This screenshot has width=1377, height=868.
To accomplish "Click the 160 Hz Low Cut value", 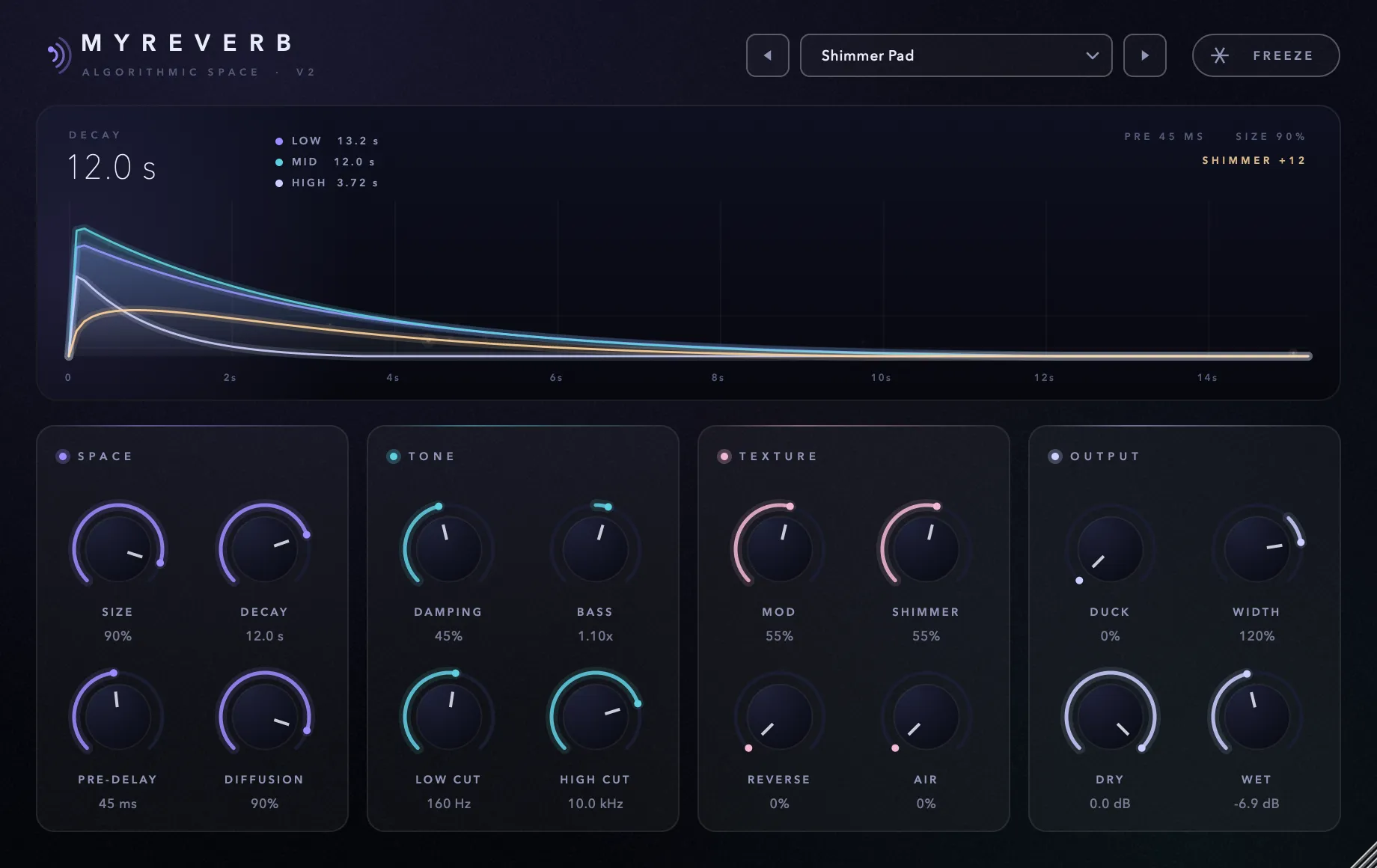I will (x=448, y=803).
